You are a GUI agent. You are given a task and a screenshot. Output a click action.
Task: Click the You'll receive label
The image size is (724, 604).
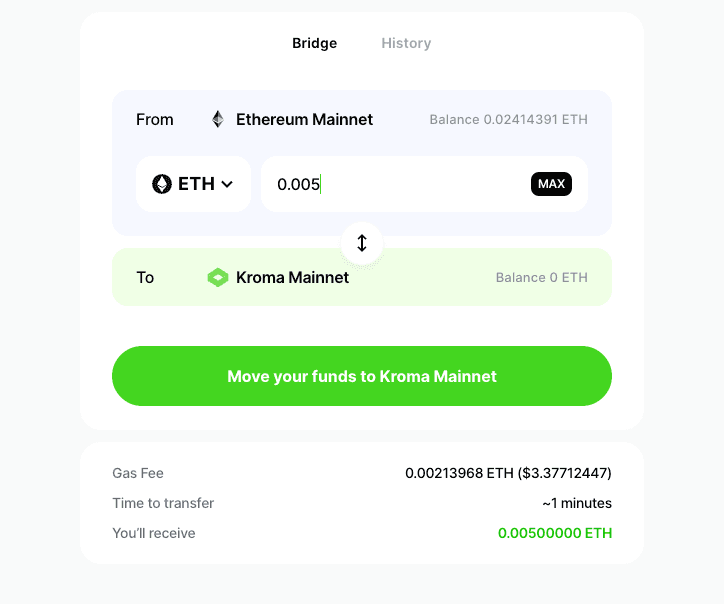pos(154,533)
